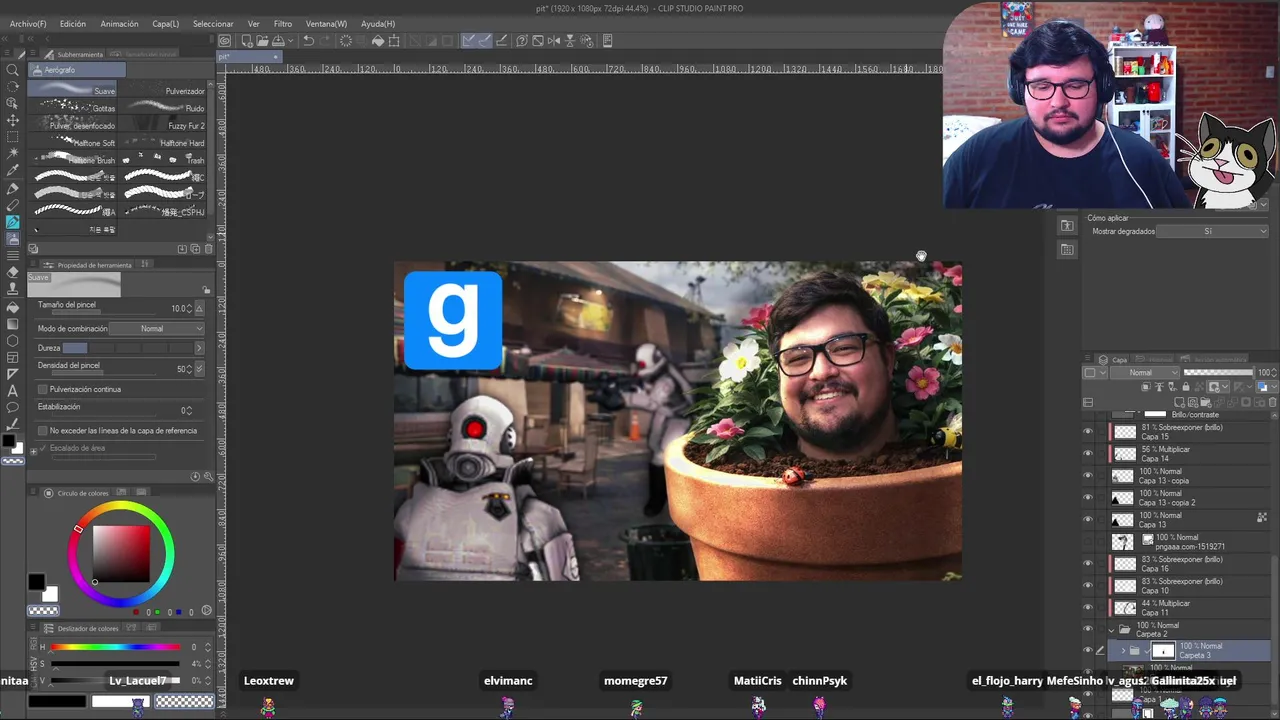Open the Edición menu
Image resolution: width=1280 pixels, height=720 pixels.
(x=73, y=24)
